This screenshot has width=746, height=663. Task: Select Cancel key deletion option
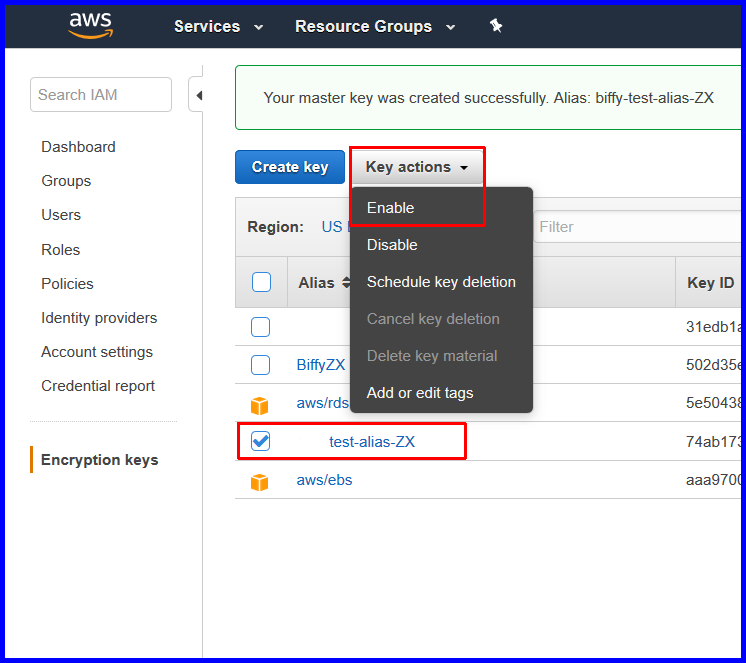point(433,319)
